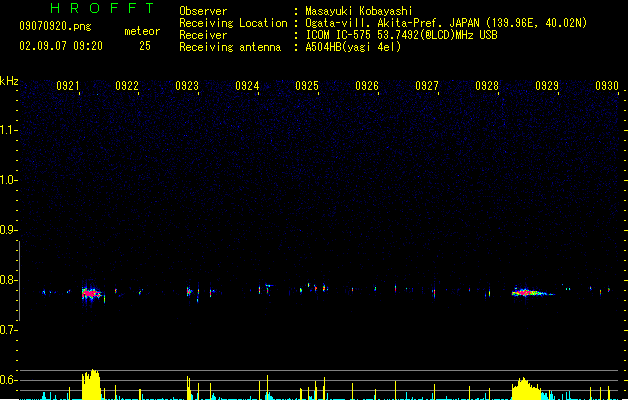Click the Receiving Location label
629x400 pixels.
click(233, 23)
